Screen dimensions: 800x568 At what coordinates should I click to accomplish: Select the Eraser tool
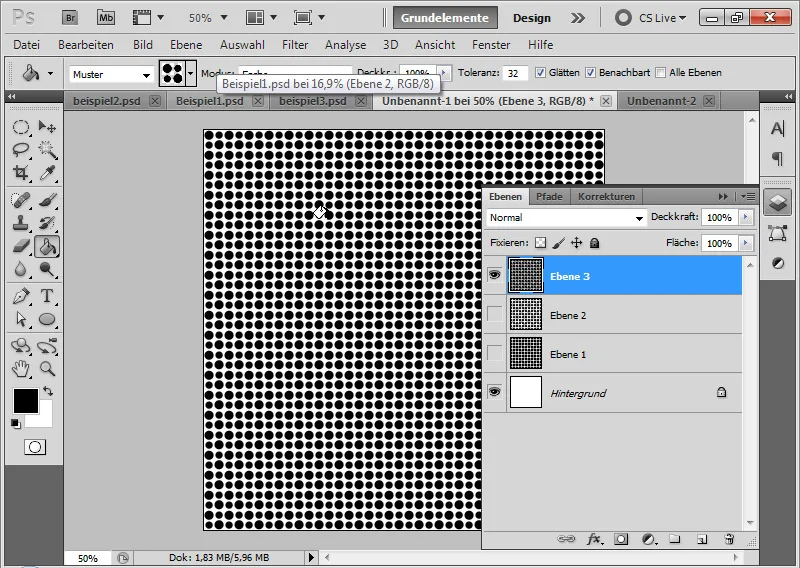[20, 246]
